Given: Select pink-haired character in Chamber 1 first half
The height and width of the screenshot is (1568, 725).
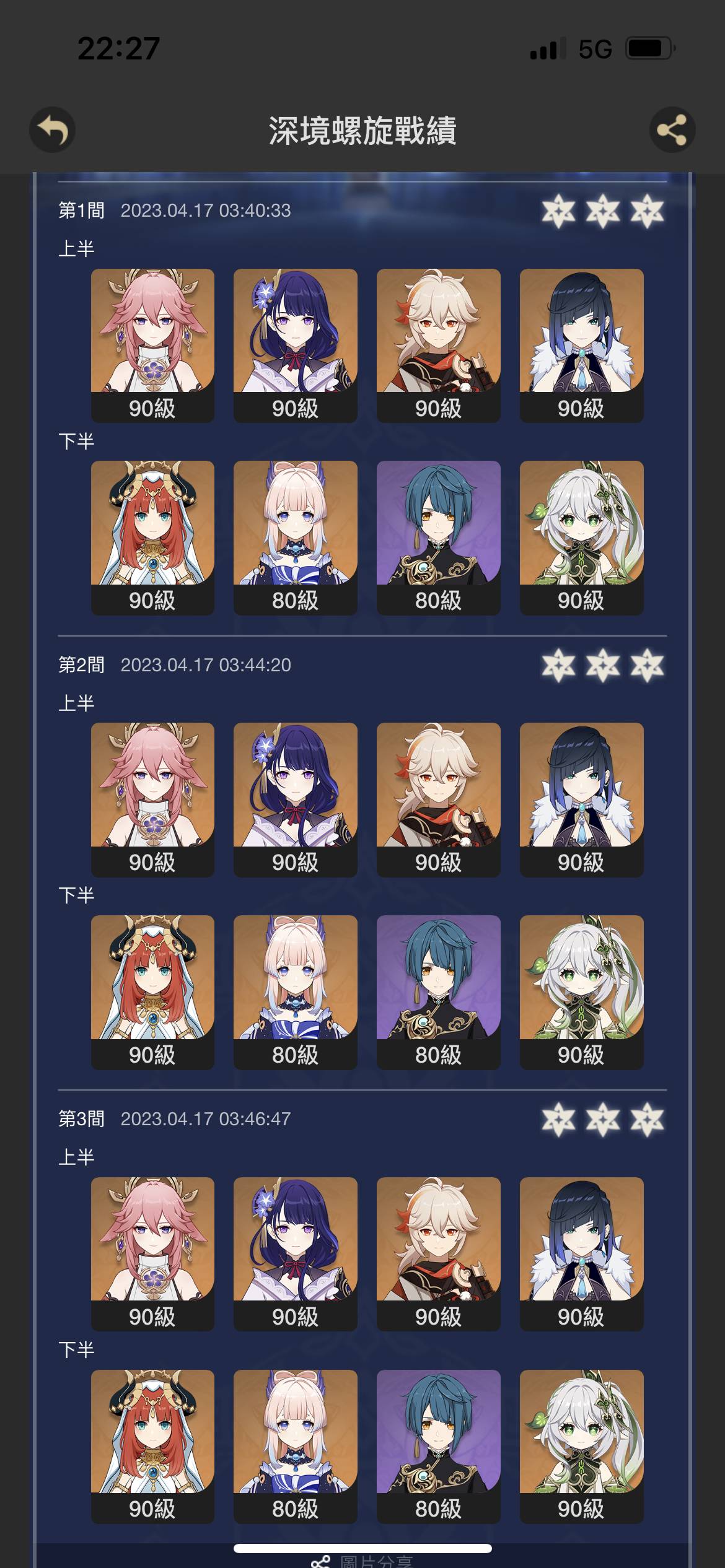Looking at the screenshot, I should pyautogui.click(x=152, y=346).
